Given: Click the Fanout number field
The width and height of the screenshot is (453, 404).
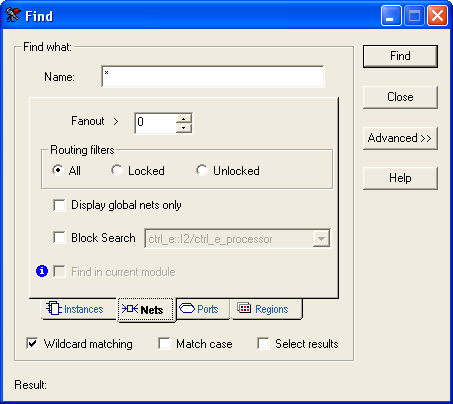Looking at the screenshot, I should coord(156,123).
